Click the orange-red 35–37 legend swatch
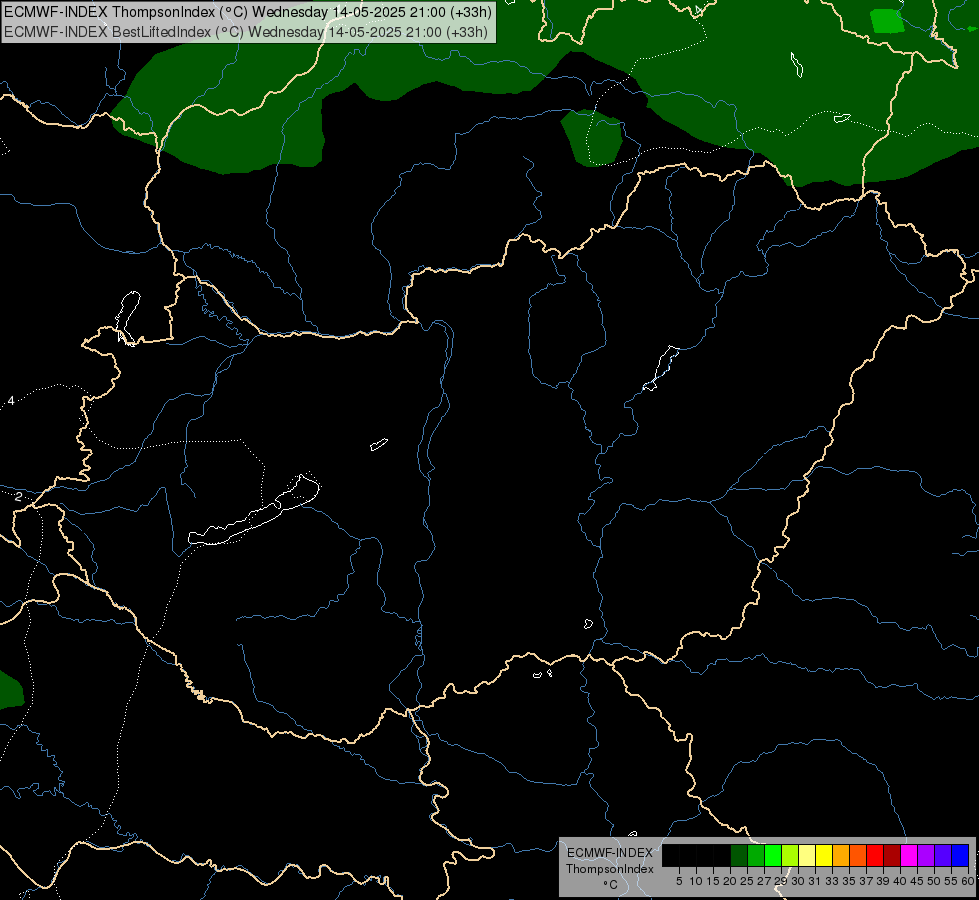This screenshot has height=900, width=979. point(858,856)
